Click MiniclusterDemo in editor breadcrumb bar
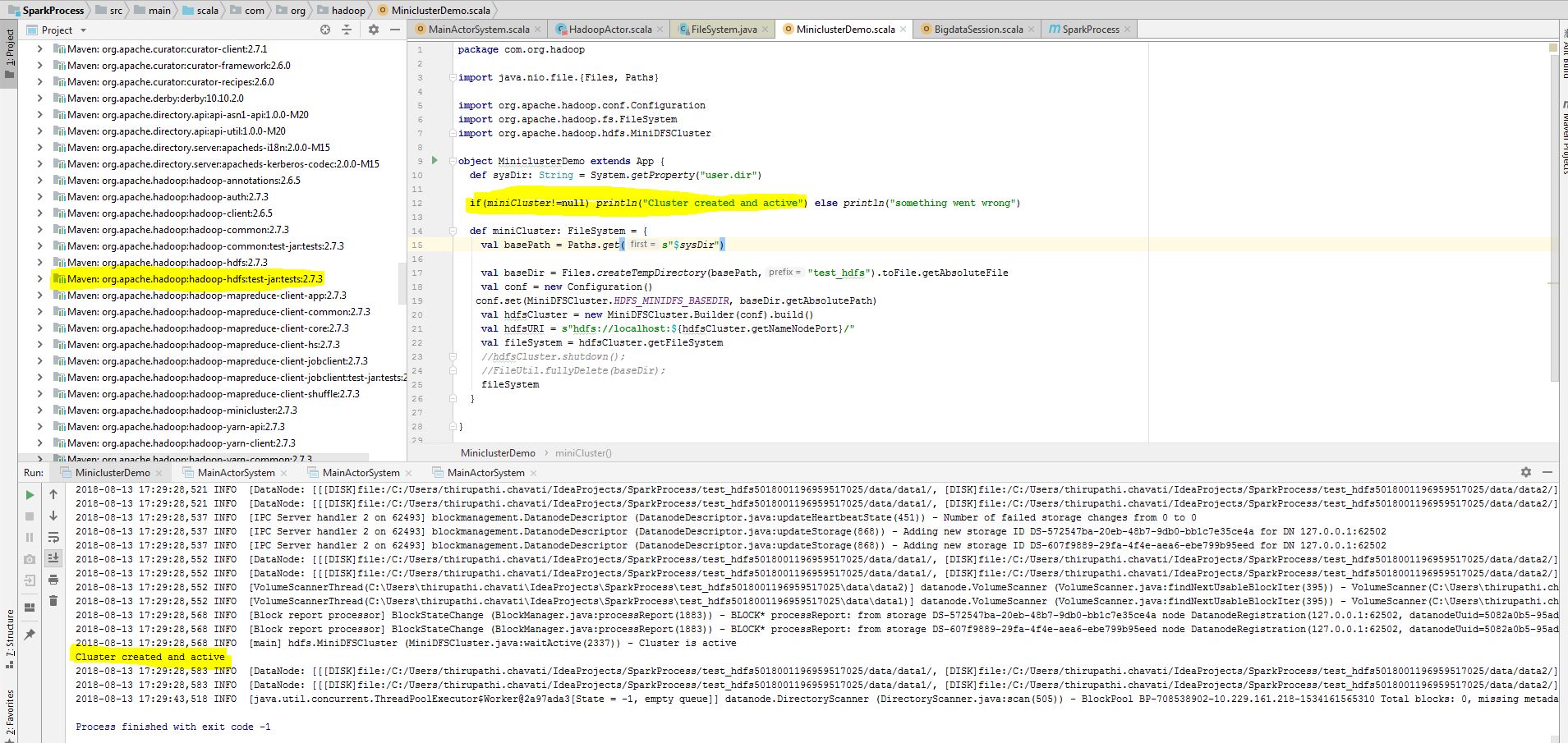This screenshot has width=1568, height=743. 498,453
